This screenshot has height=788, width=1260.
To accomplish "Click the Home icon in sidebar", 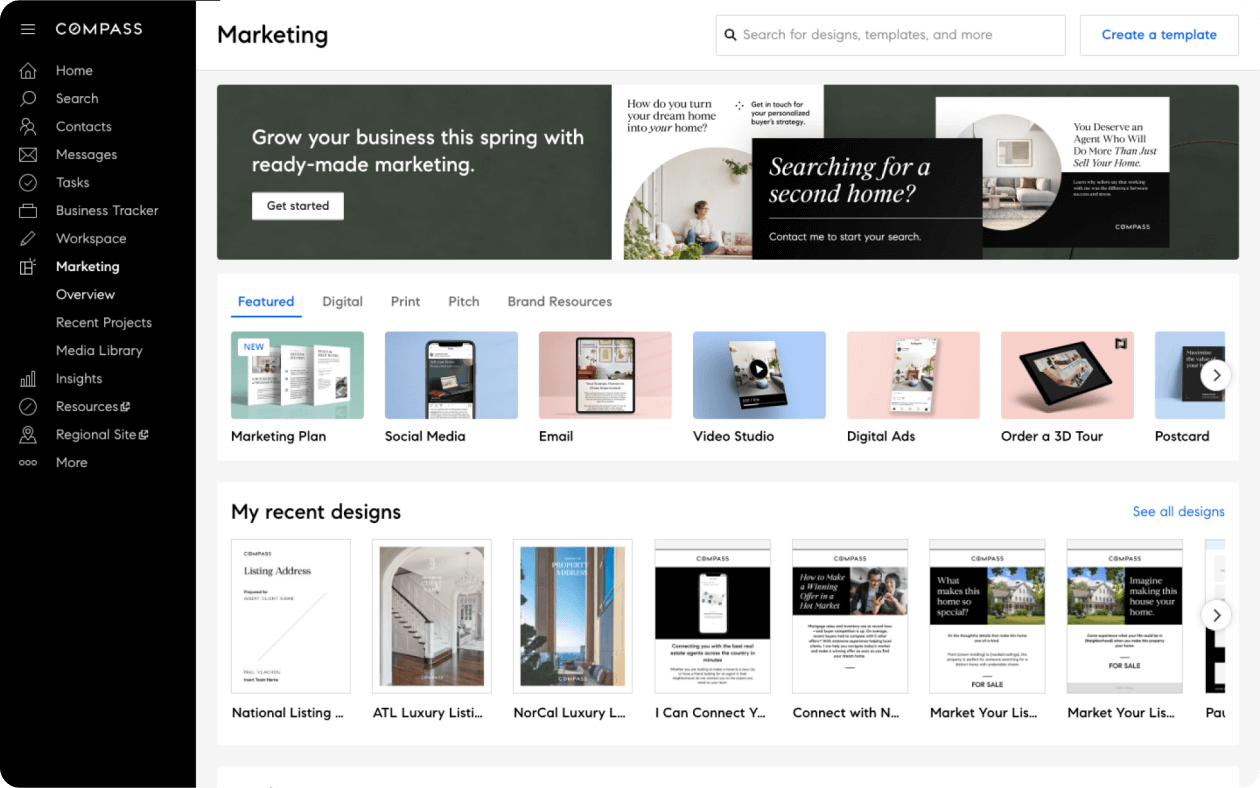I will (x=28, y=71).
